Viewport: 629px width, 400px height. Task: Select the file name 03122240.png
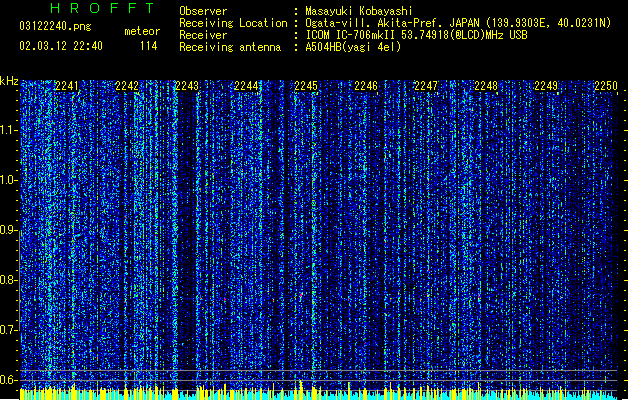55,26
